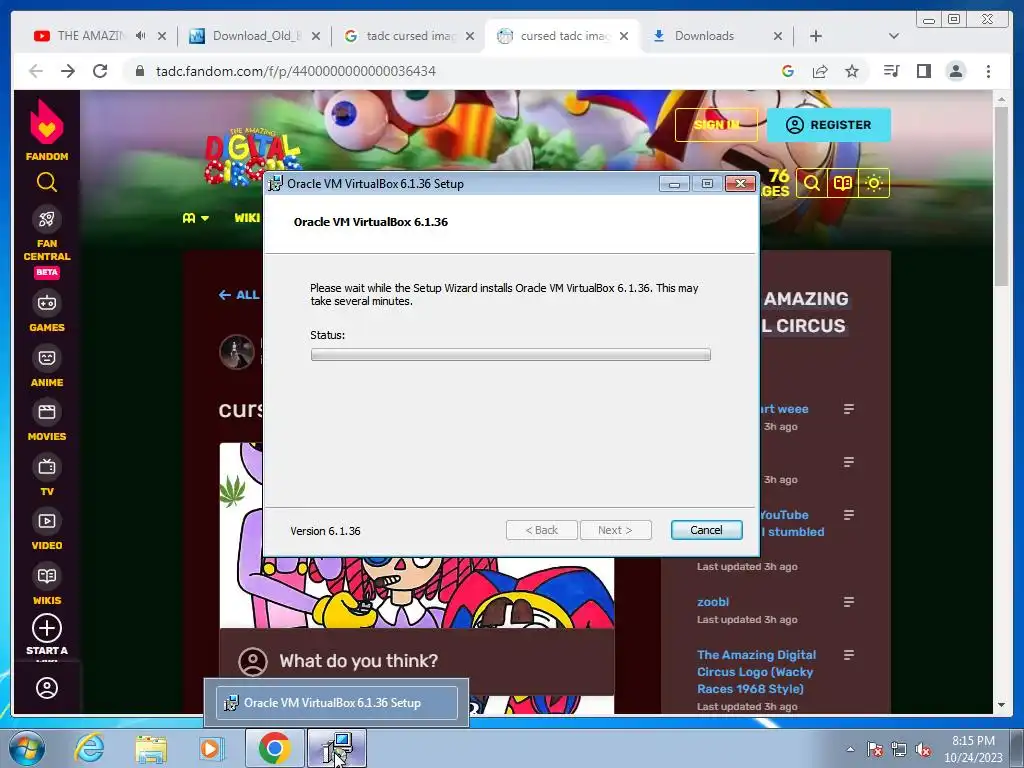Open the Windows Start menu
The width and height of the screenshot is (1024, 768).
pos(27,748)
